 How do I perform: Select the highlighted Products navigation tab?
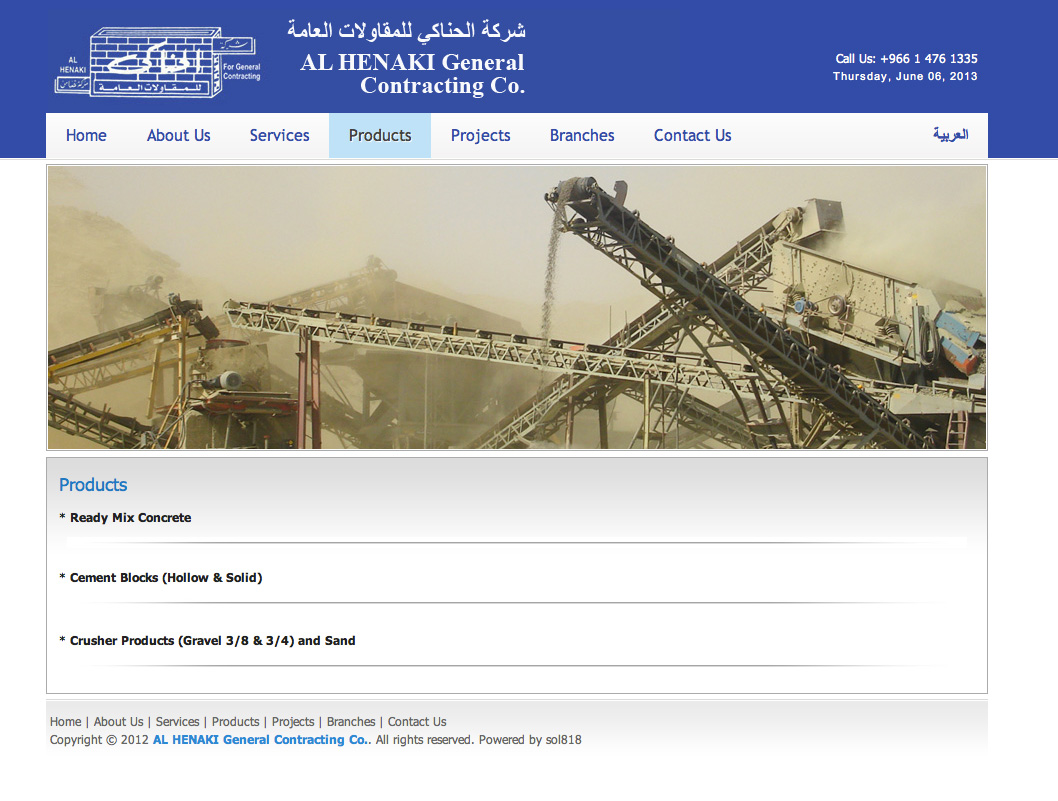[x=380, y=136]
